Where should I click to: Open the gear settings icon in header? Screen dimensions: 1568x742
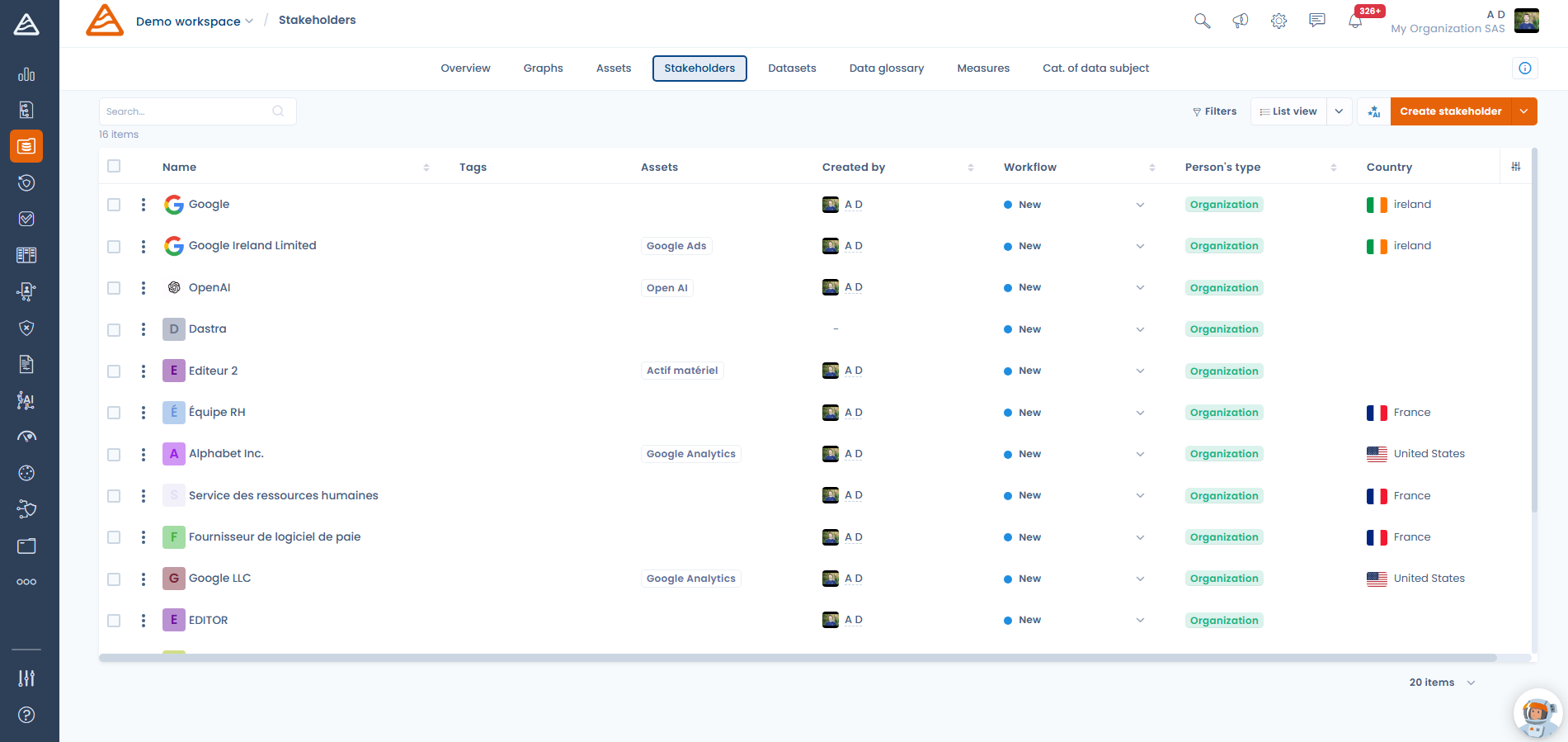pos(1278,21)
